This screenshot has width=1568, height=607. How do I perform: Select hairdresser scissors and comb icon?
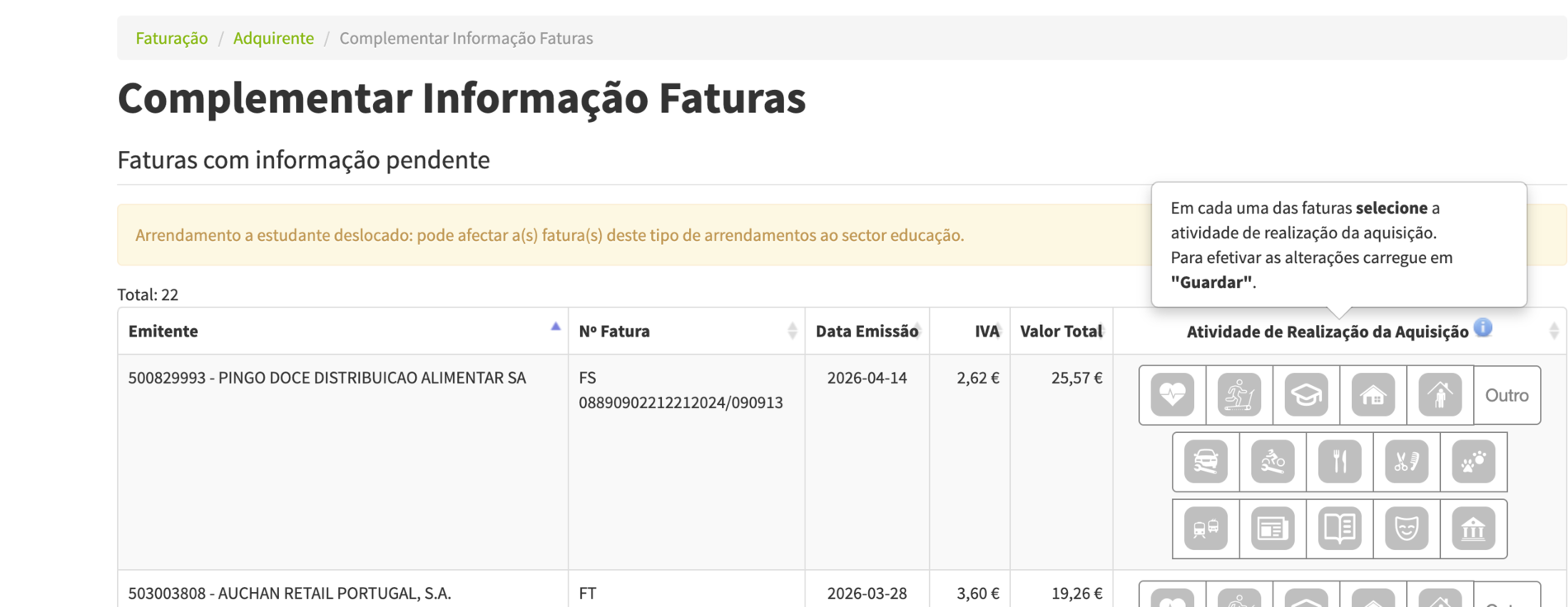1406,462
